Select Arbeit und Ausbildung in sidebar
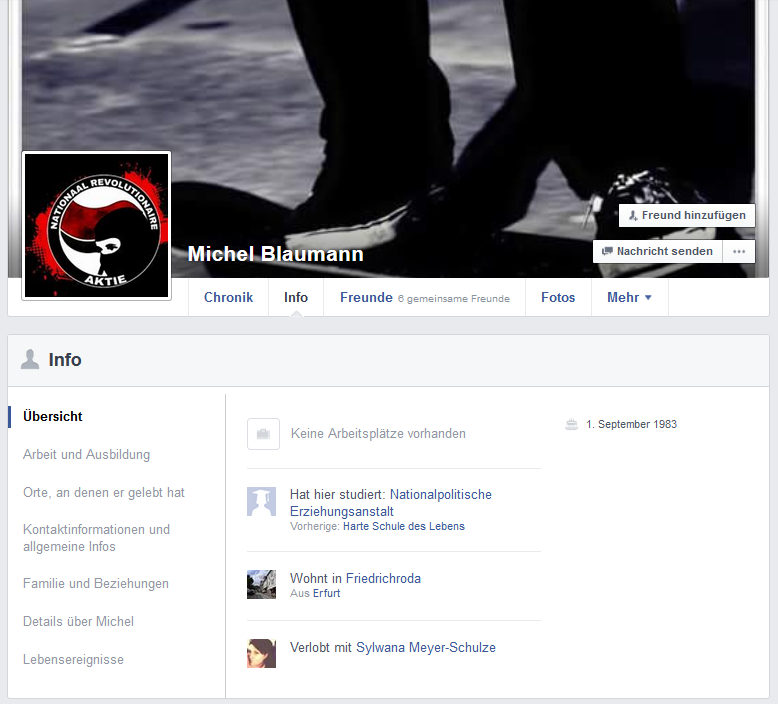Image resolution: width=778 pixels, height=704 pixels. (x=86, y=455)
